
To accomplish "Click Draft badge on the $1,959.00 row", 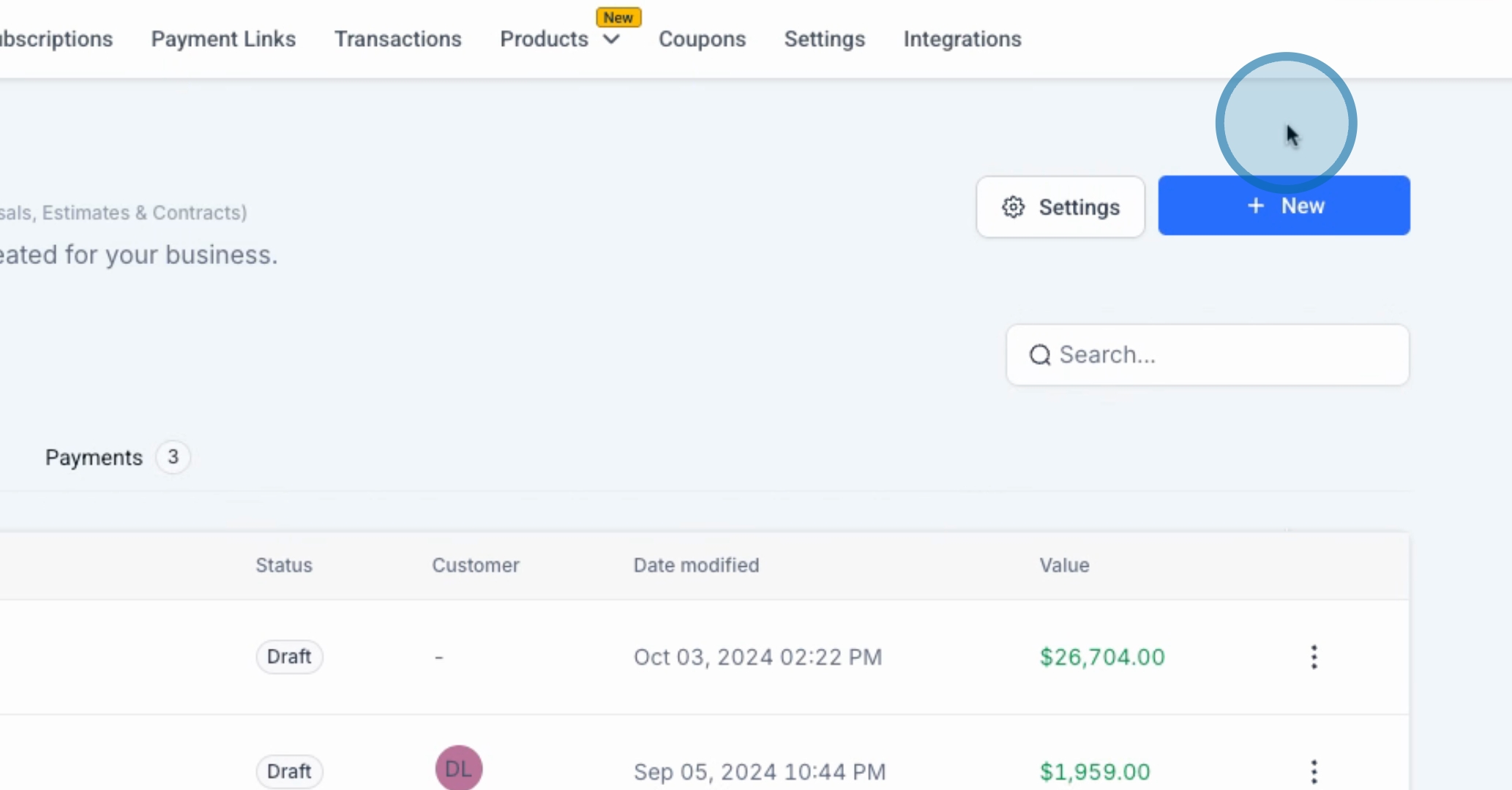I will pos(289,772).
